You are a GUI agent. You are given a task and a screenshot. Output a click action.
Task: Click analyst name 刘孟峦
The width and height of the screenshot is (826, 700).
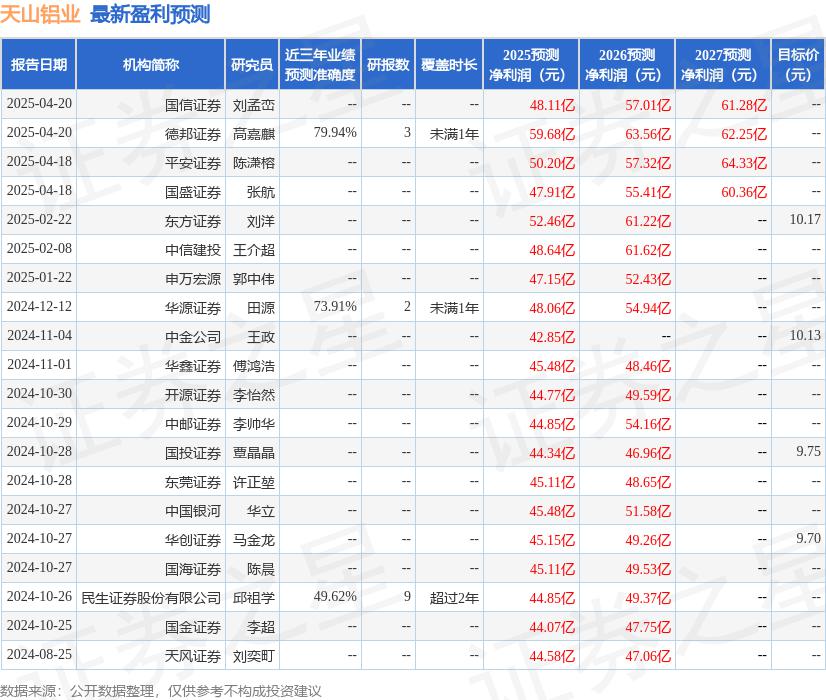254,105
